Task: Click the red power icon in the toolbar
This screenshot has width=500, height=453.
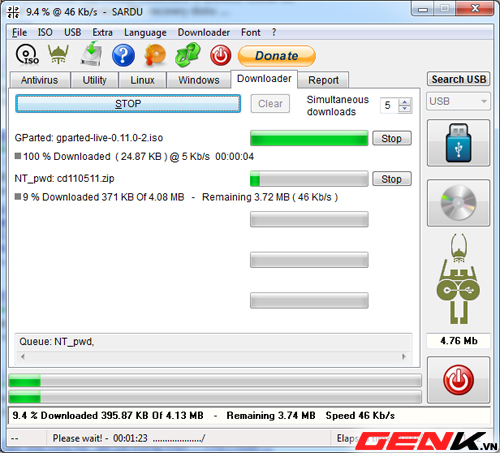Action: (x=220, y=55)
